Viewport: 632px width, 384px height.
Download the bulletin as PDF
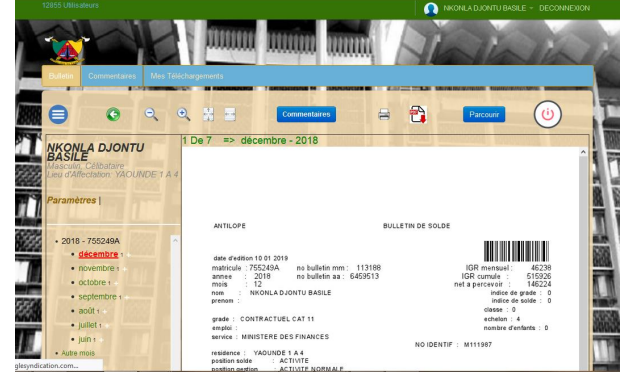(x=418, y=114)
